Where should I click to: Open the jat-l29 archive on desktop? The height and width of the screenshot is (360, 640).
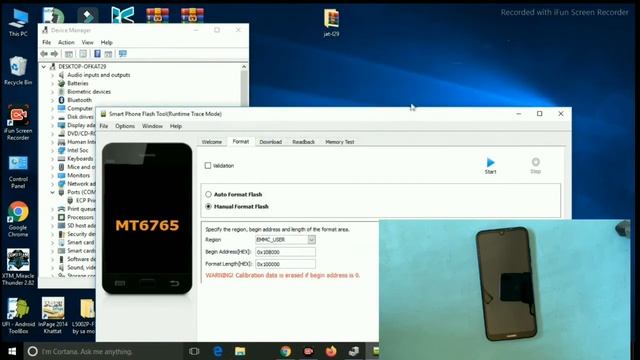(x=331, y=22)
